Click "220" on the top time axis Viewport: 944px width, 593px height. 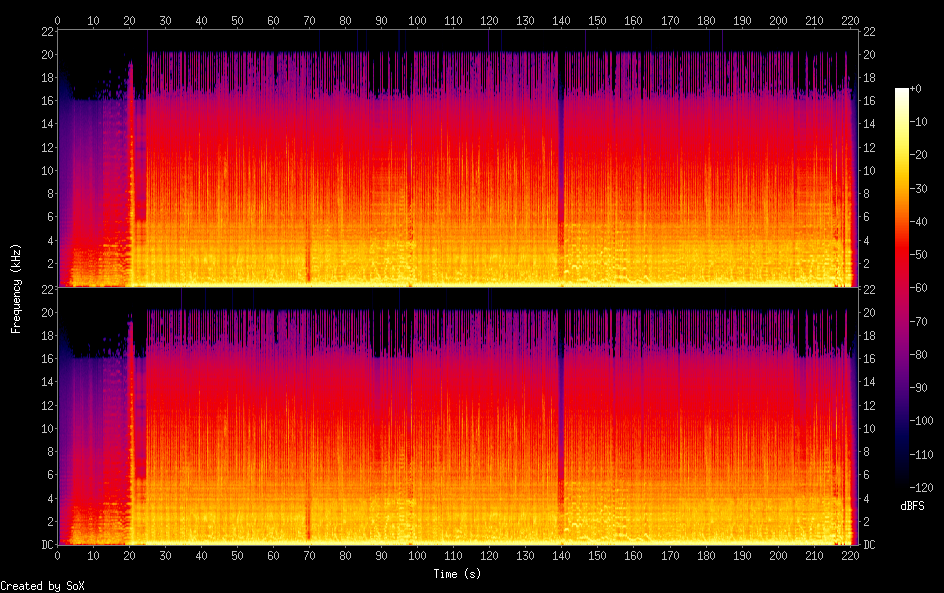pos(850,21)
